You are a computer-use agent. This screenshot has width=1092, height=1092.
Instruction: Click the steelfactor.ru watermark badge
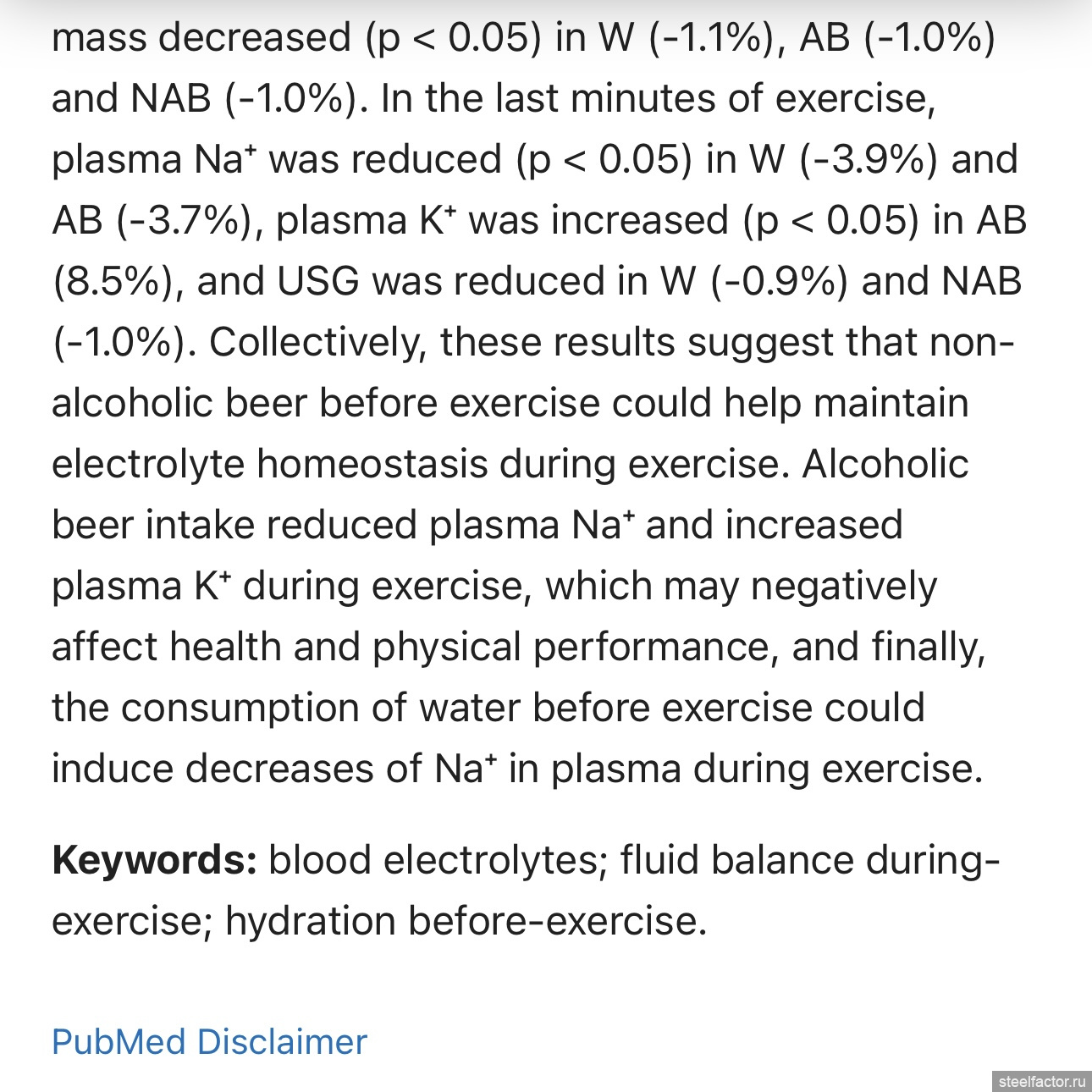(1041, 1081)
